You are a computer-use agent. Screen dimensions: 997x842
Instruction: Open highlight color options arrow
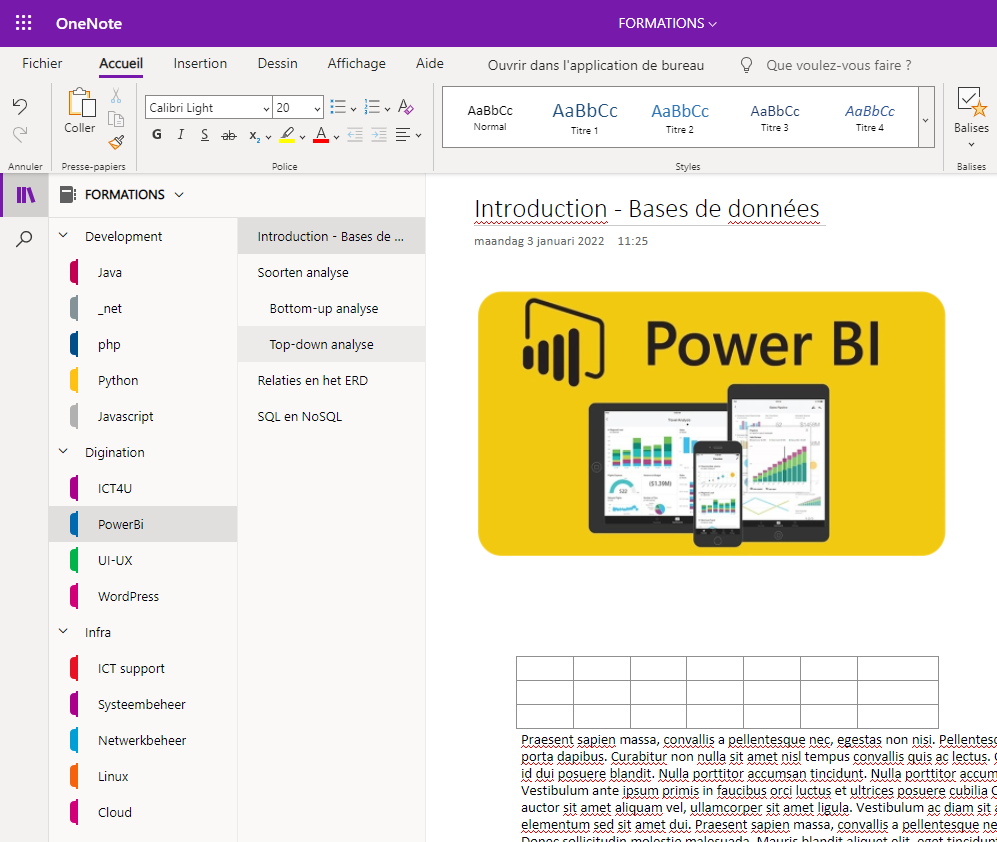[x=303, y=137]
